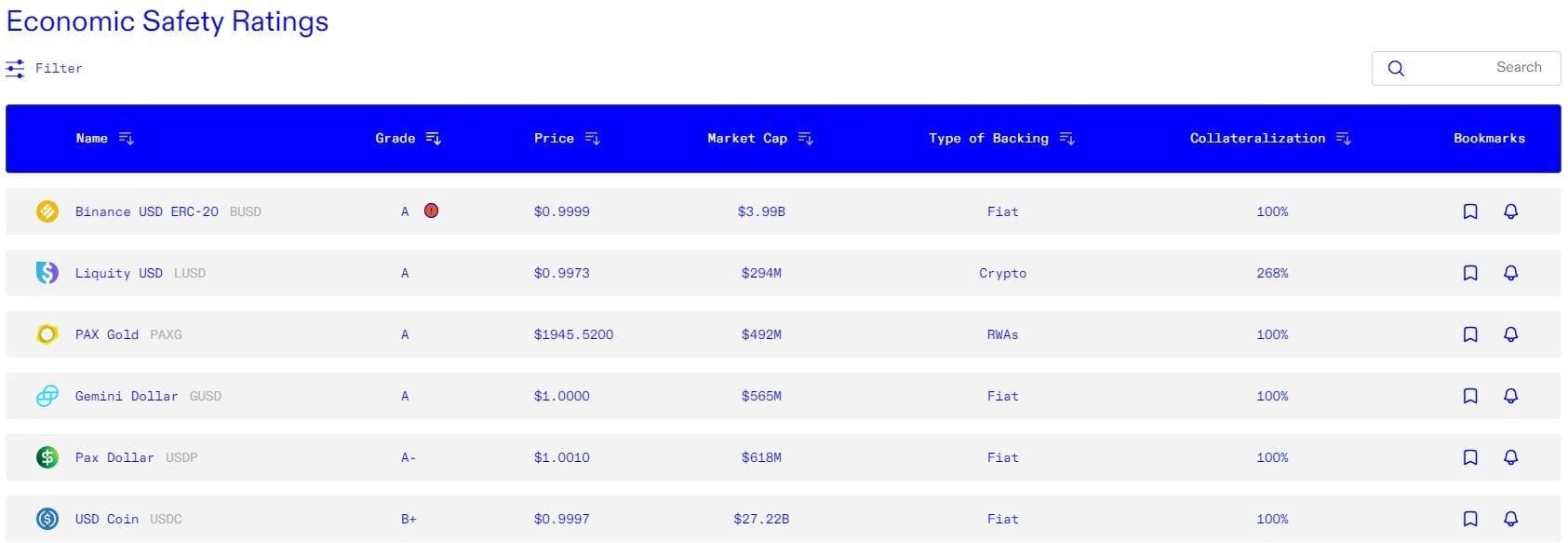The width and height of the screenshot is (1568, 543).
Task: Select the PAX Gold token name
Action: point(106,334)
